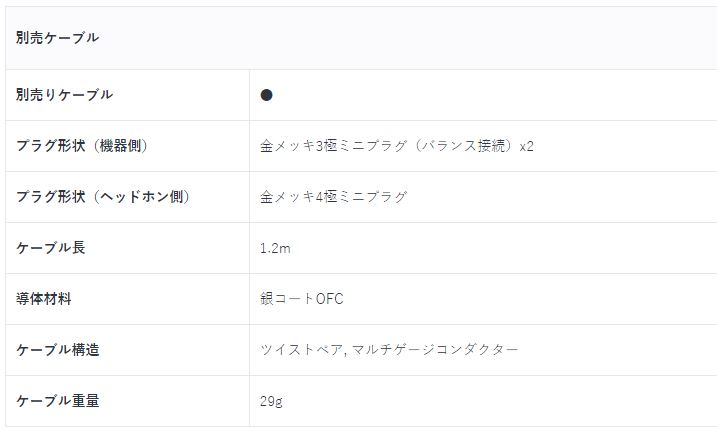Click the （バランス接続） text in plug row
This screenshot has width=717, height=432.
pos(463,146)
